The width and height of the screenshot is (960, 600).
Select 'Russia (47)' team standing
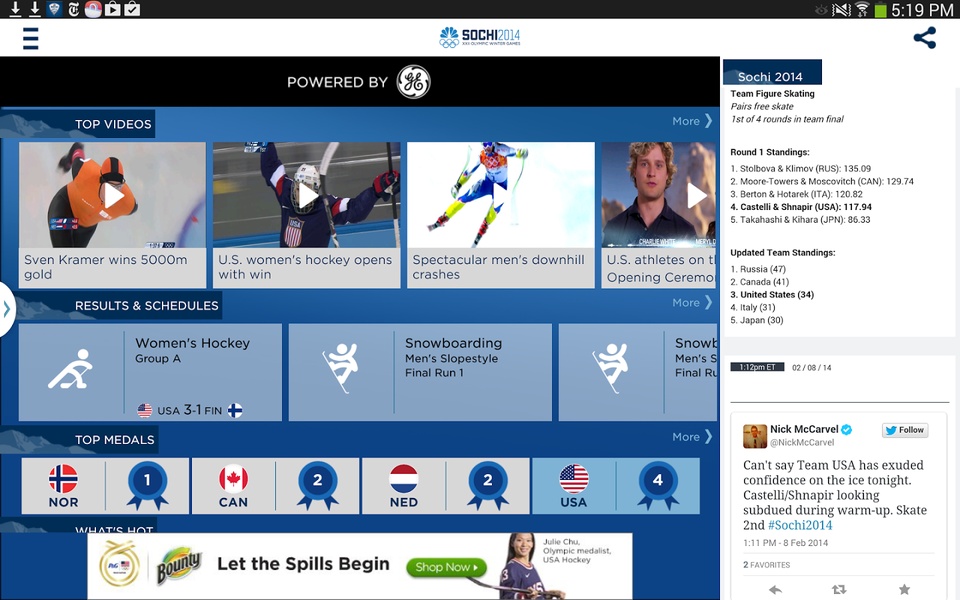tap(758, 269)
